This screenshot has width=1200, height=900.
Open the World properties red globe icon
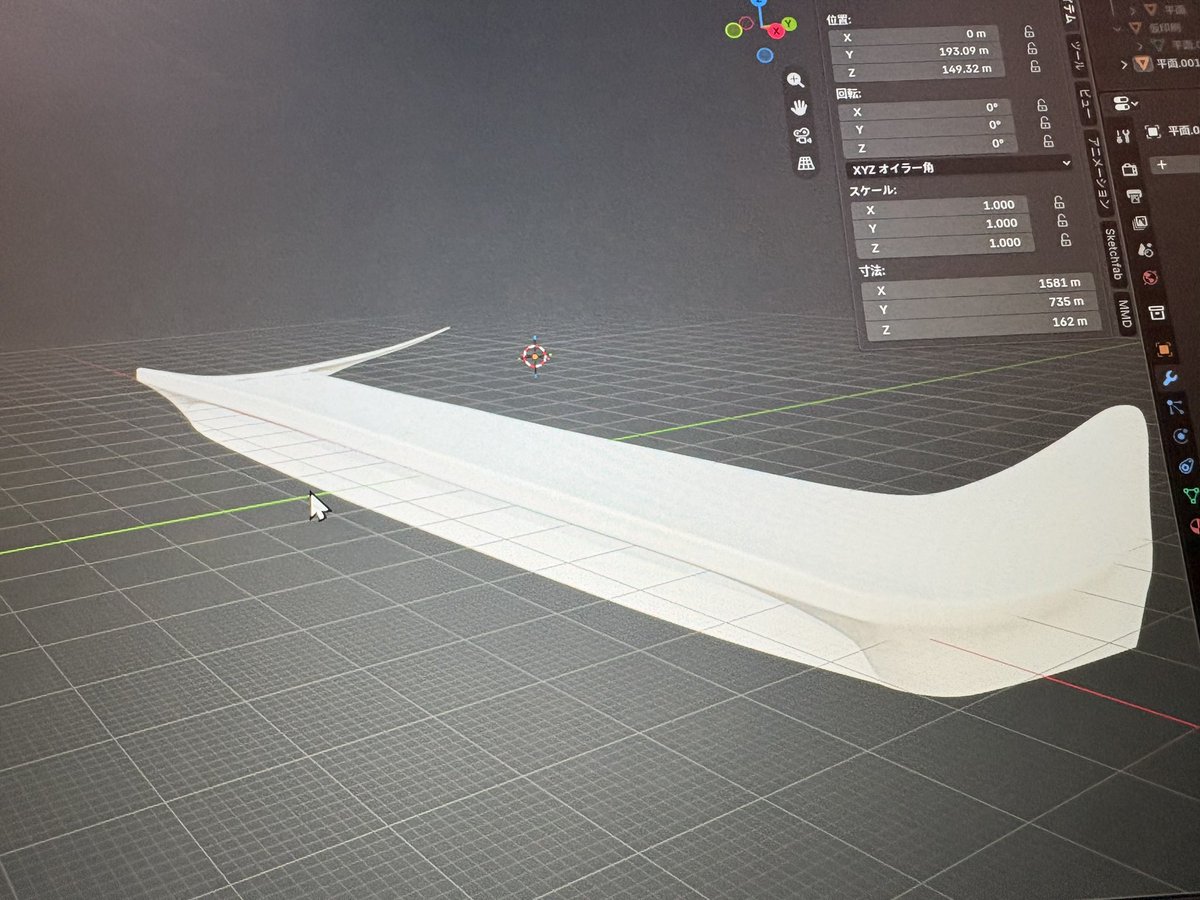(1150, 279)
